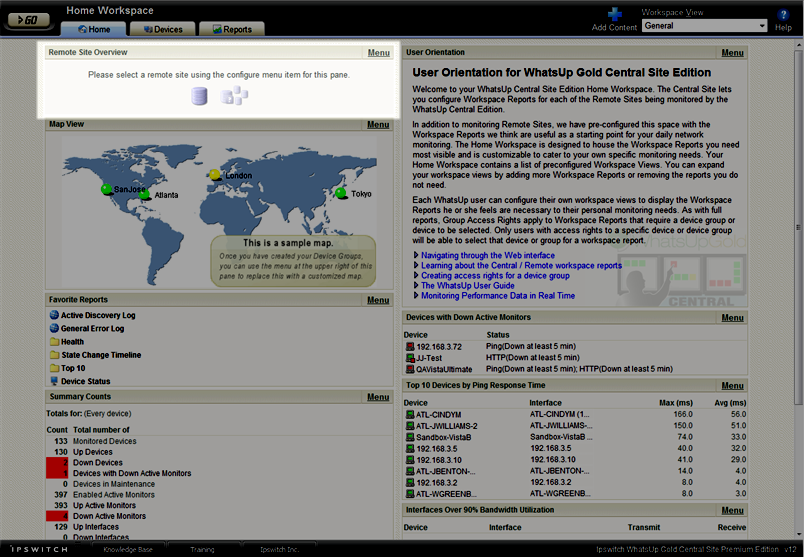Click the Tokyo green map marker
The height and width of the screenshot is (557, 804).
341,193
